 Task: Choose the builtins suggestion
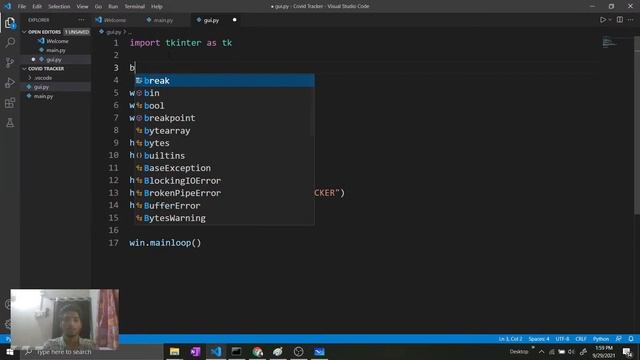(x=224, y=156)
